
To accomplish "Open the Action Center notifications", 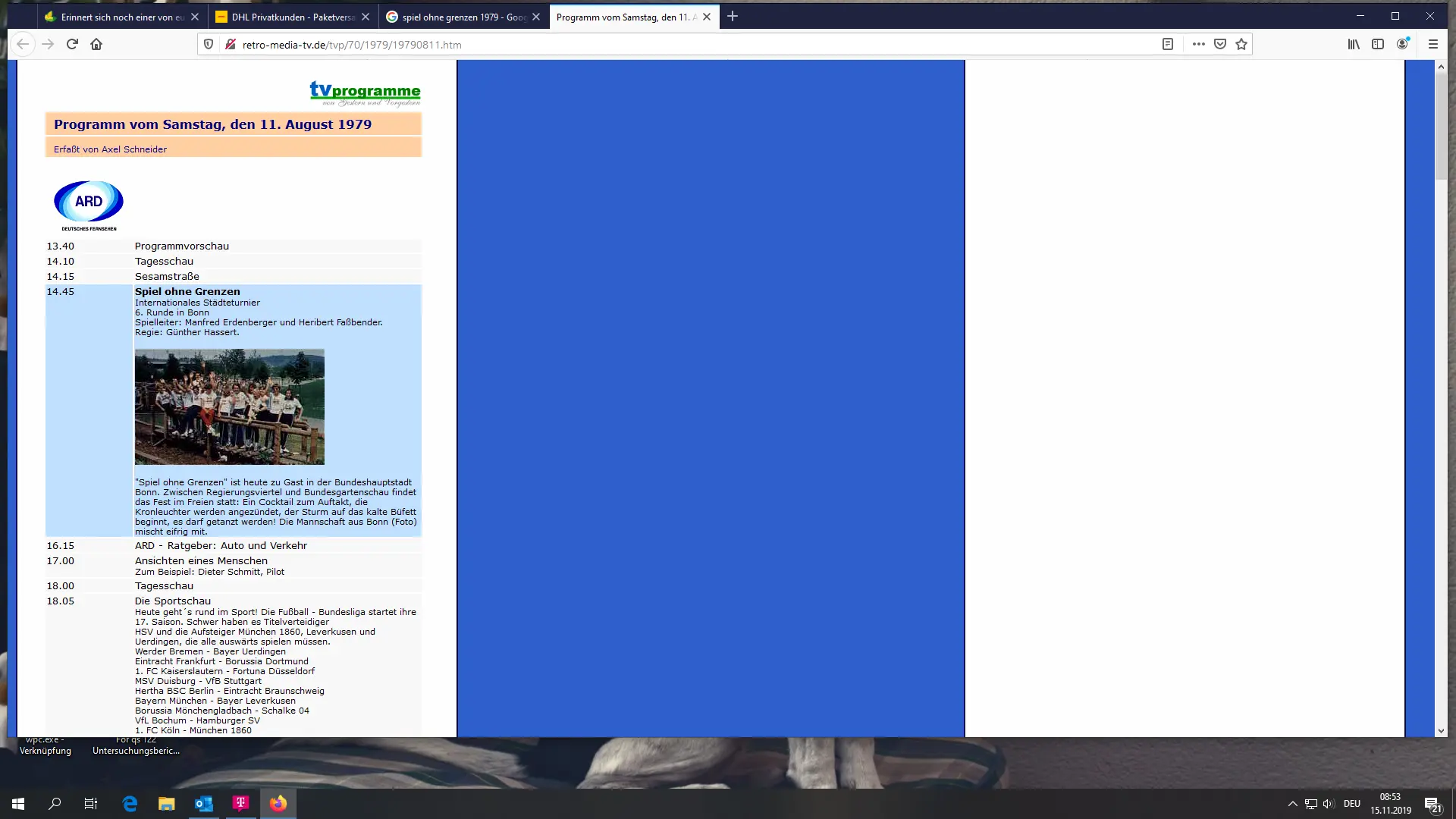I will tap(1432, 804).
